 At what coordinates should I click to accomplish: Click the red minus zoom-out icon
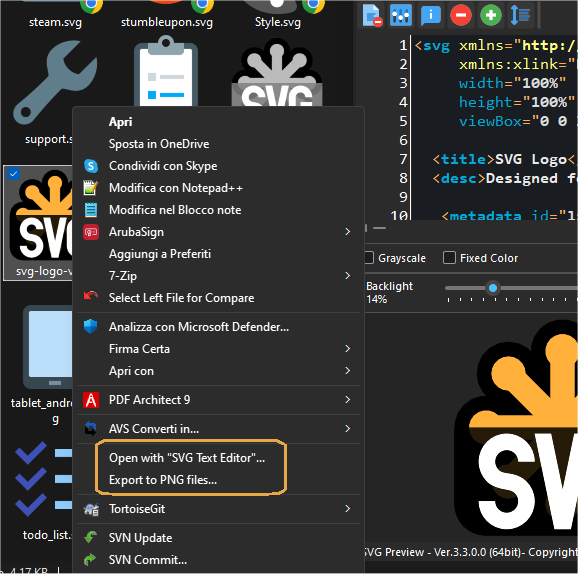click(x=460, y=15)
